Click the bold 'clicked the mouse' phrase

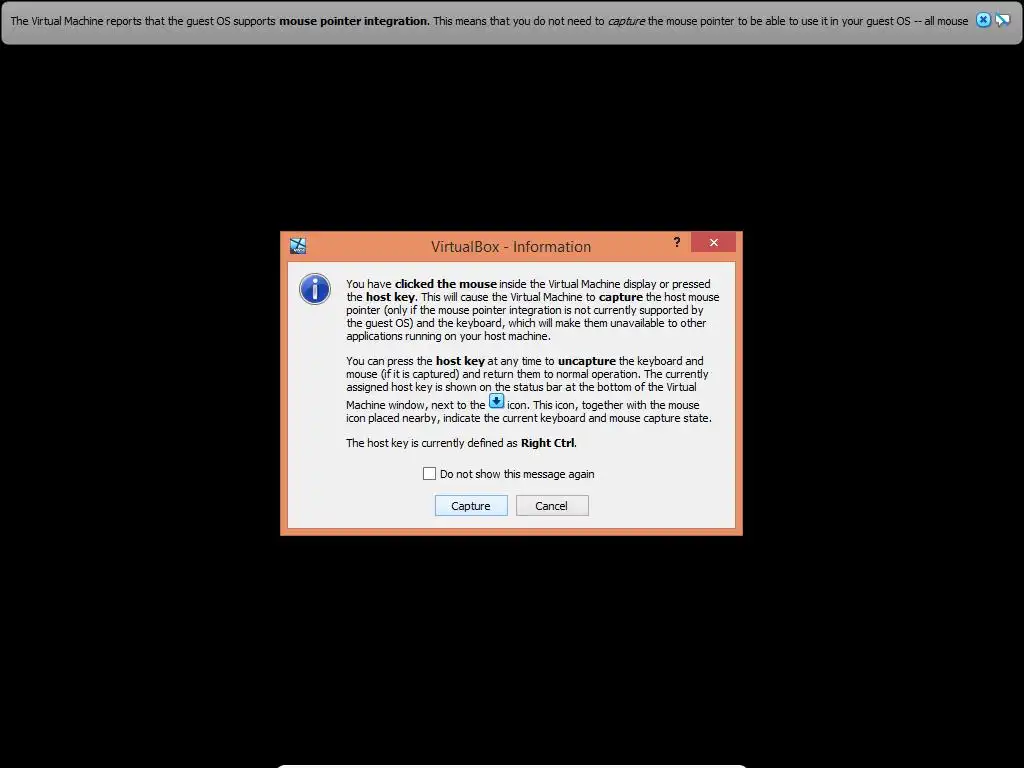[445, 284]
